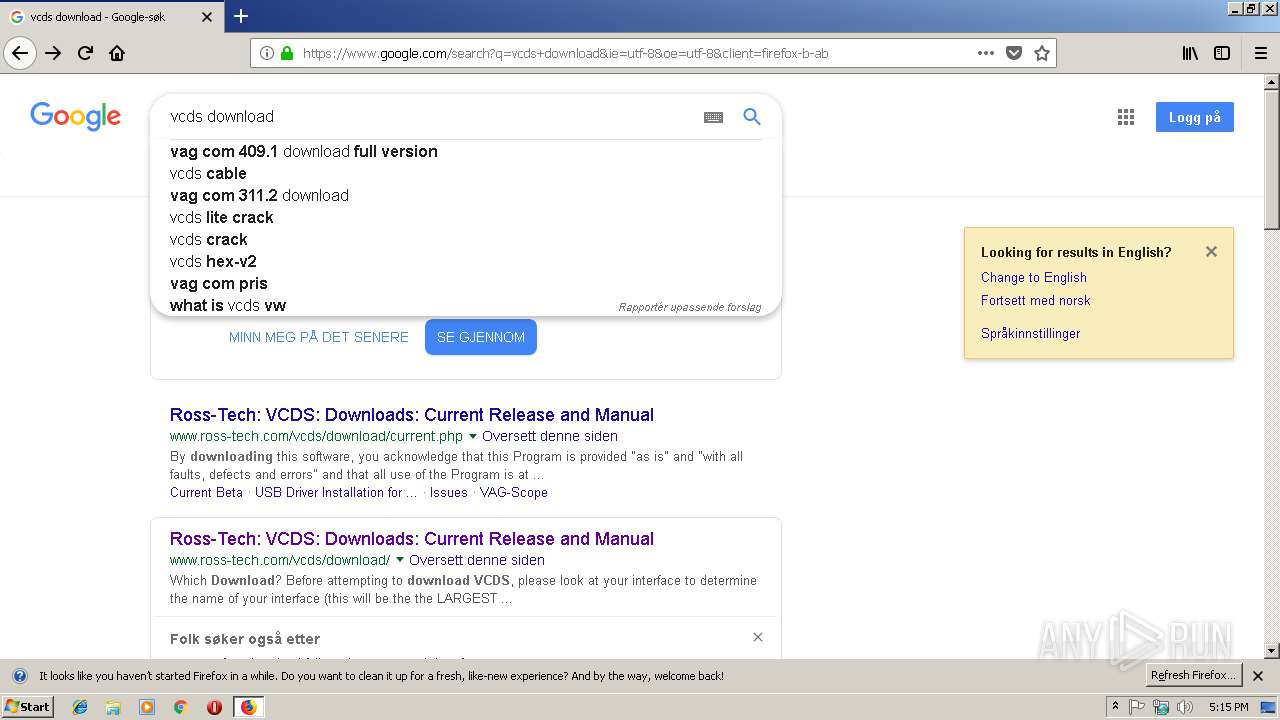Click the Logg på button

pyautogui.click(x=1195, y=117)
